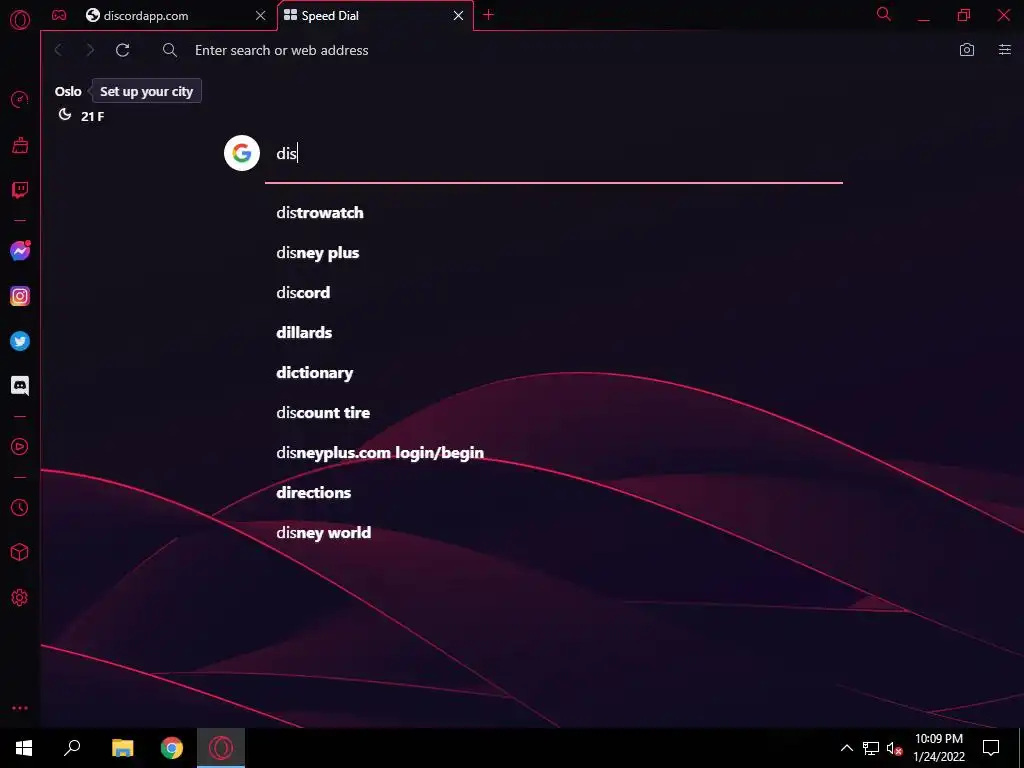Select 'distrowatch' suggestion
The image size is (1024, 768).
pyautogui.click(x=320, y=213)
